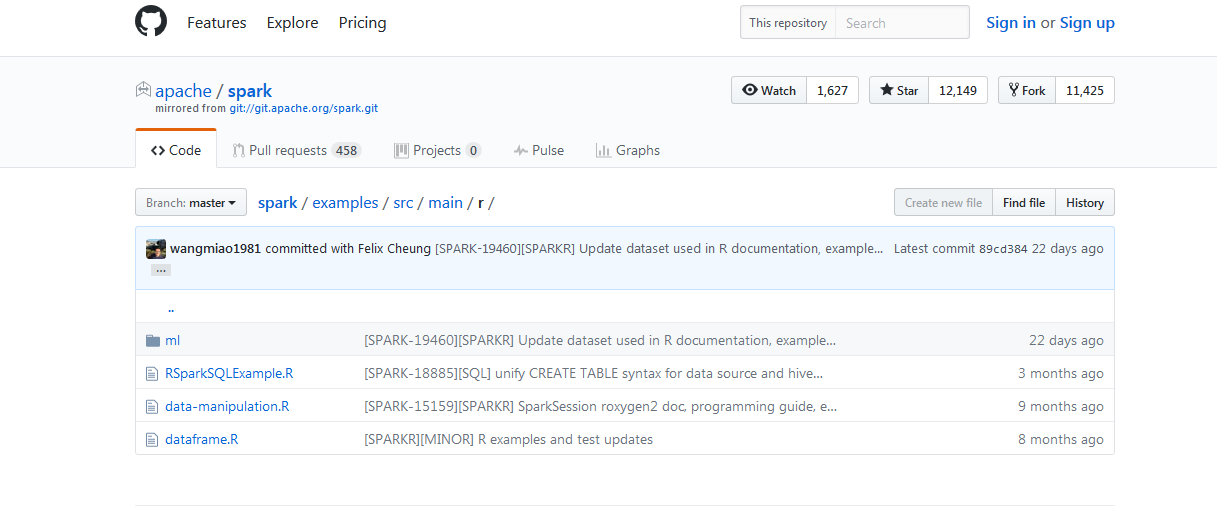The height and width of the screenshot is (511, 1217).
Task: Open the Branch: master dropdown
Action: point(191,202)
